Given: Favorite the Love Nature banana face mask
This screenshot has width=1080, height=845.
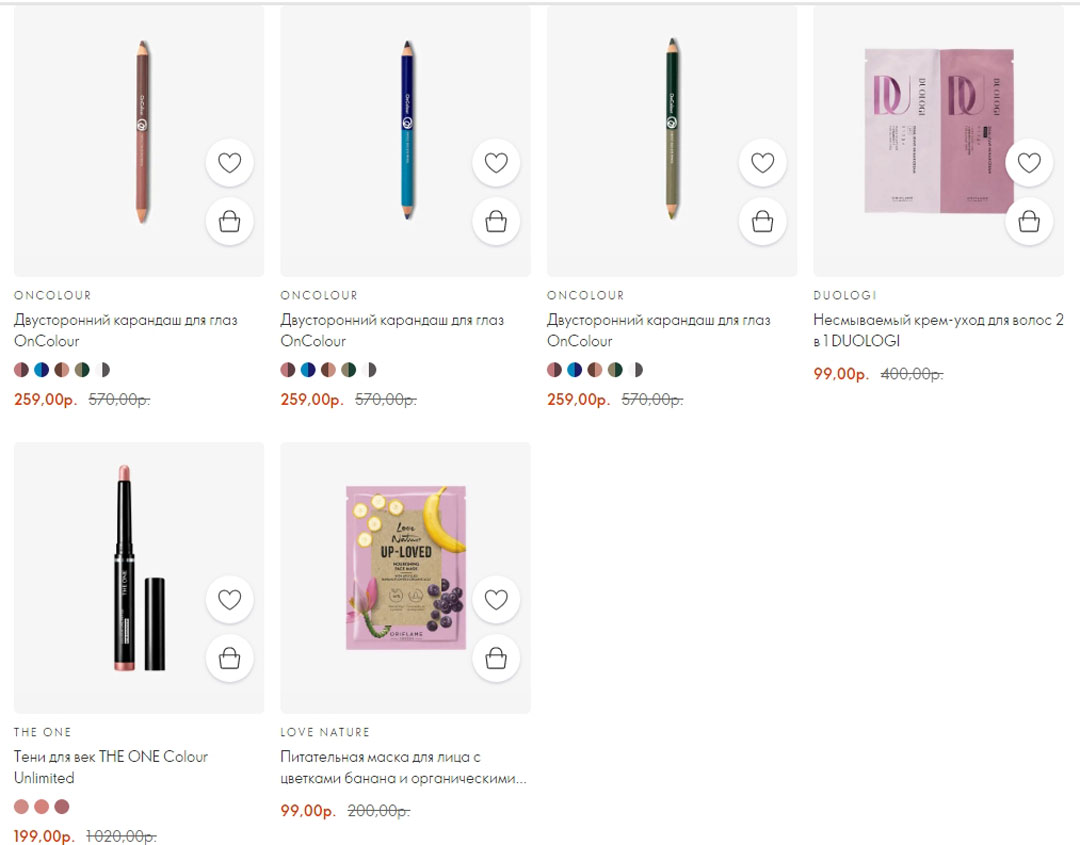Looking at the screenshot, I should (x=496, y=600).
